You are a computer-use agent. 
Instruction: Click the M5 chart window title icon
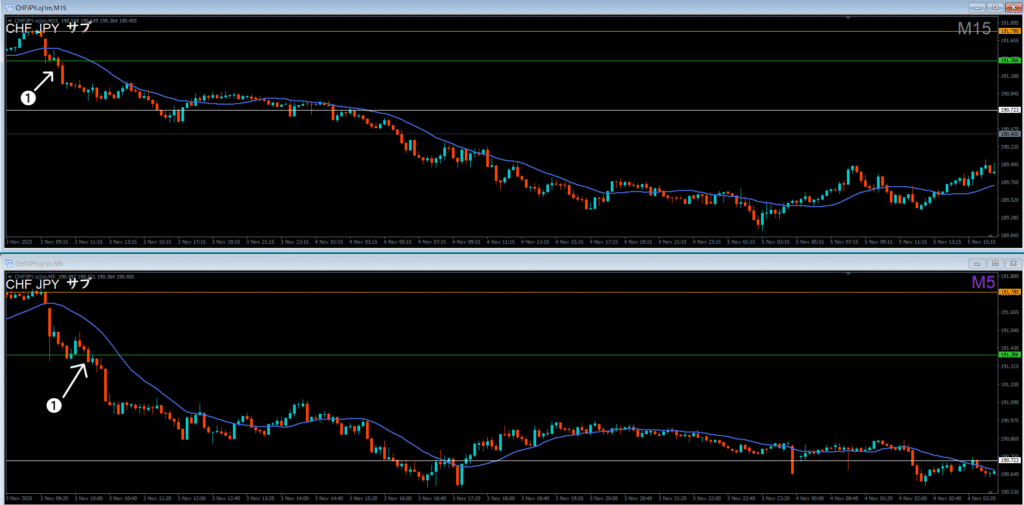click(x=8, y=263)
